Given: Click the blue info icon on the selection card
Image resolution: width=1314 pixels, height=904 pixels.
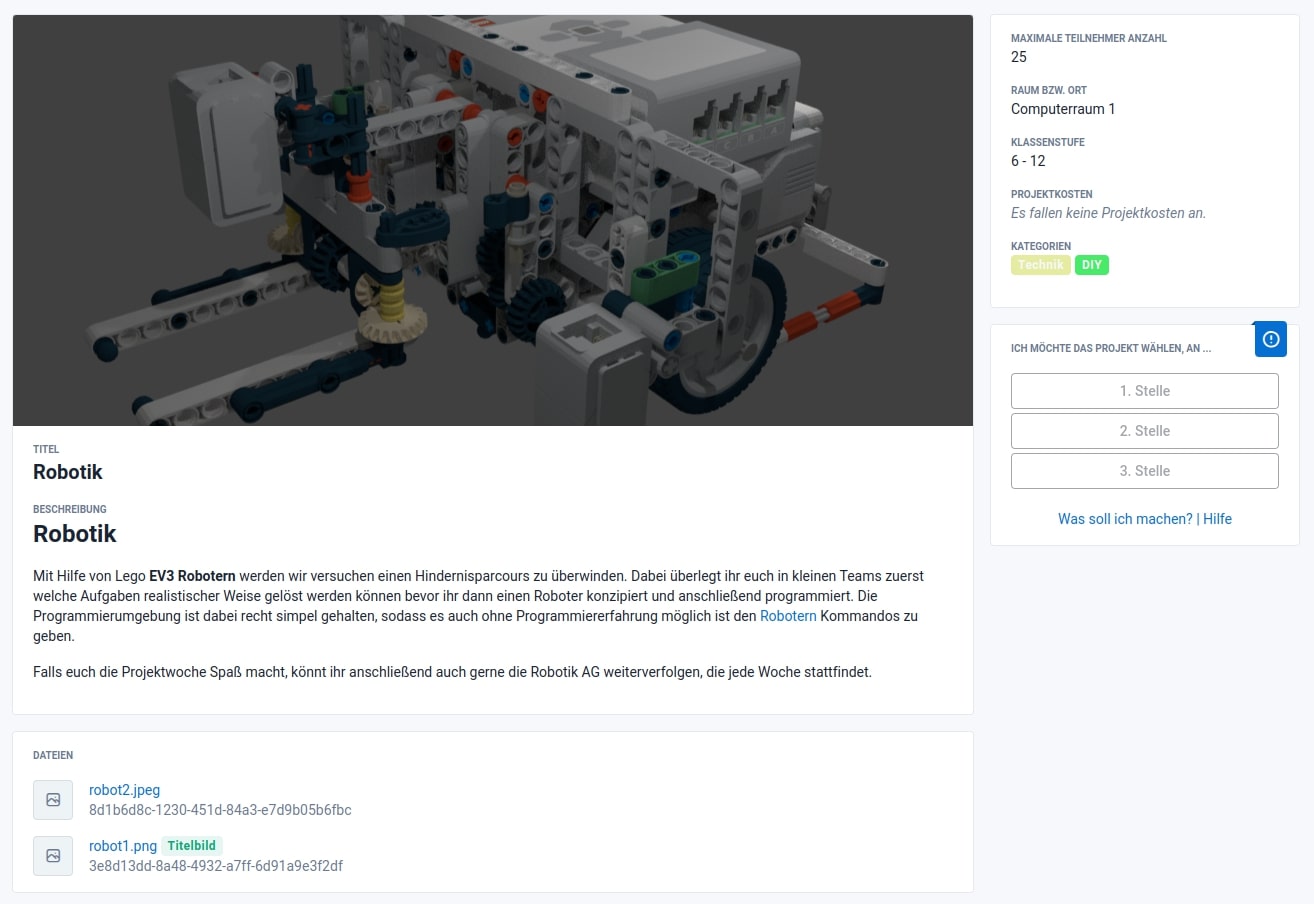Looking at the screenshot, I should click(x=1270, y=339).
